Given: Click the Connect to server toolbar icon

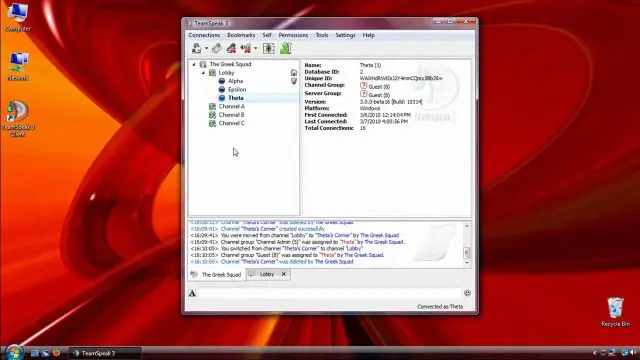Looking at the screenshot, I should (196, 49).
